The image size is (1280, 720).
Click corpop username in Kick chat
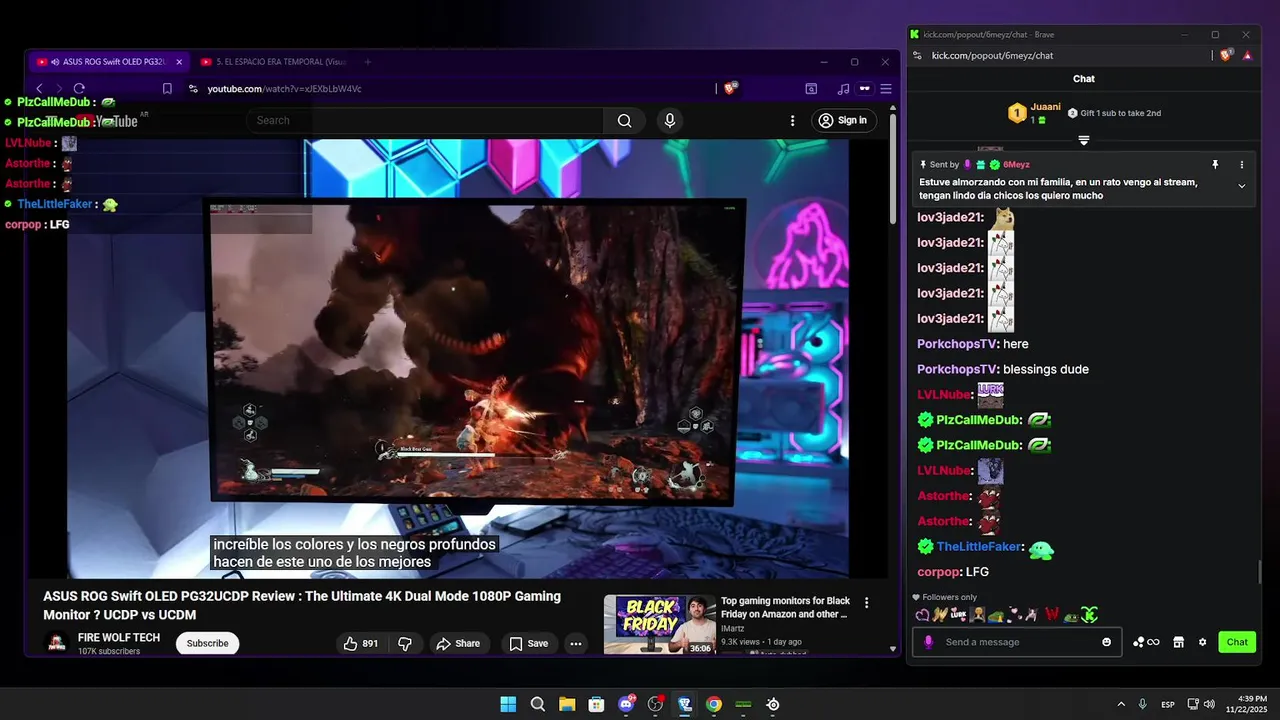click(939, 572)
